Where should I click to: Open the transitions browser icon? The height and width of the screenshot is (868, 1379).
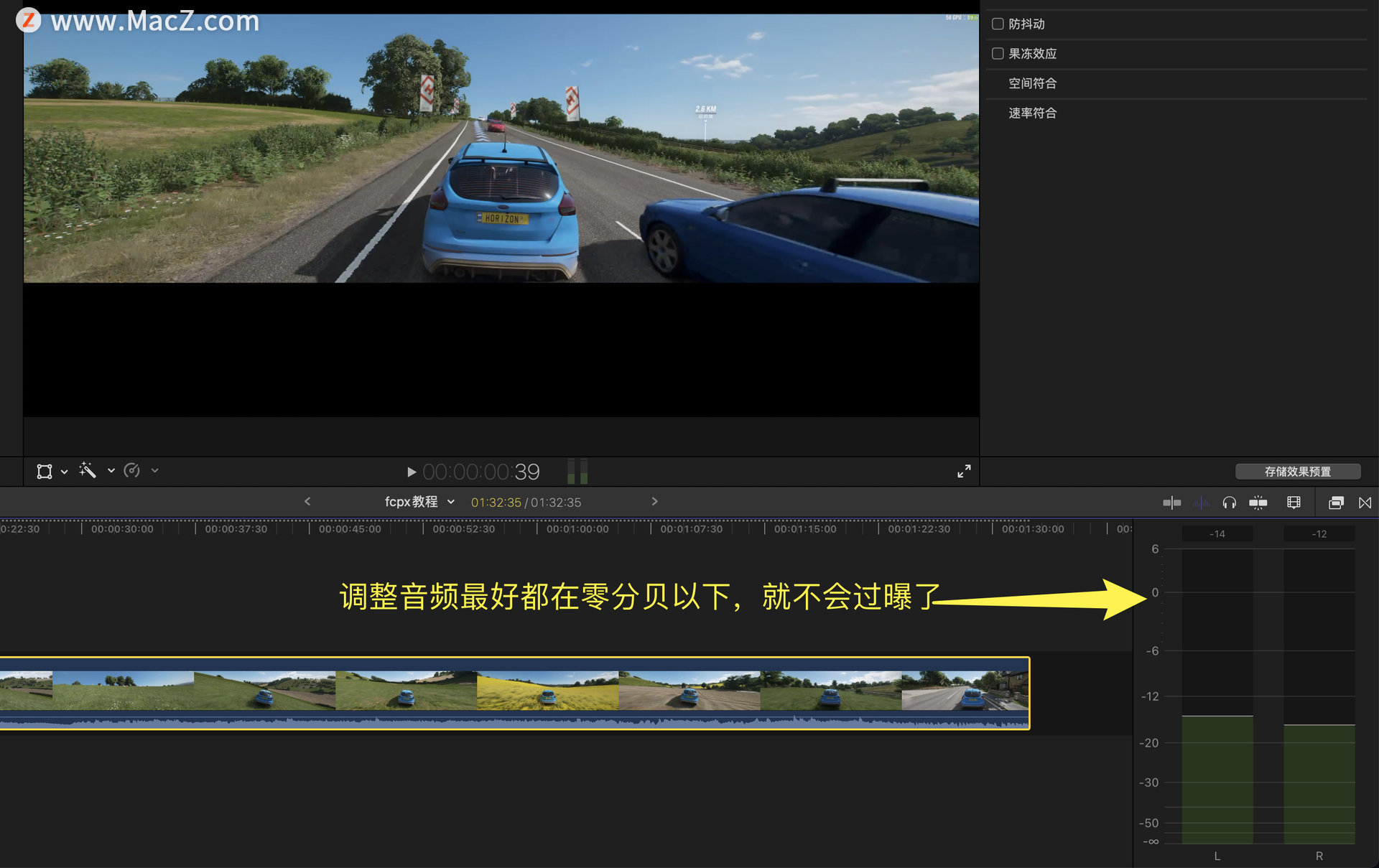click(x=1365, y=503)
